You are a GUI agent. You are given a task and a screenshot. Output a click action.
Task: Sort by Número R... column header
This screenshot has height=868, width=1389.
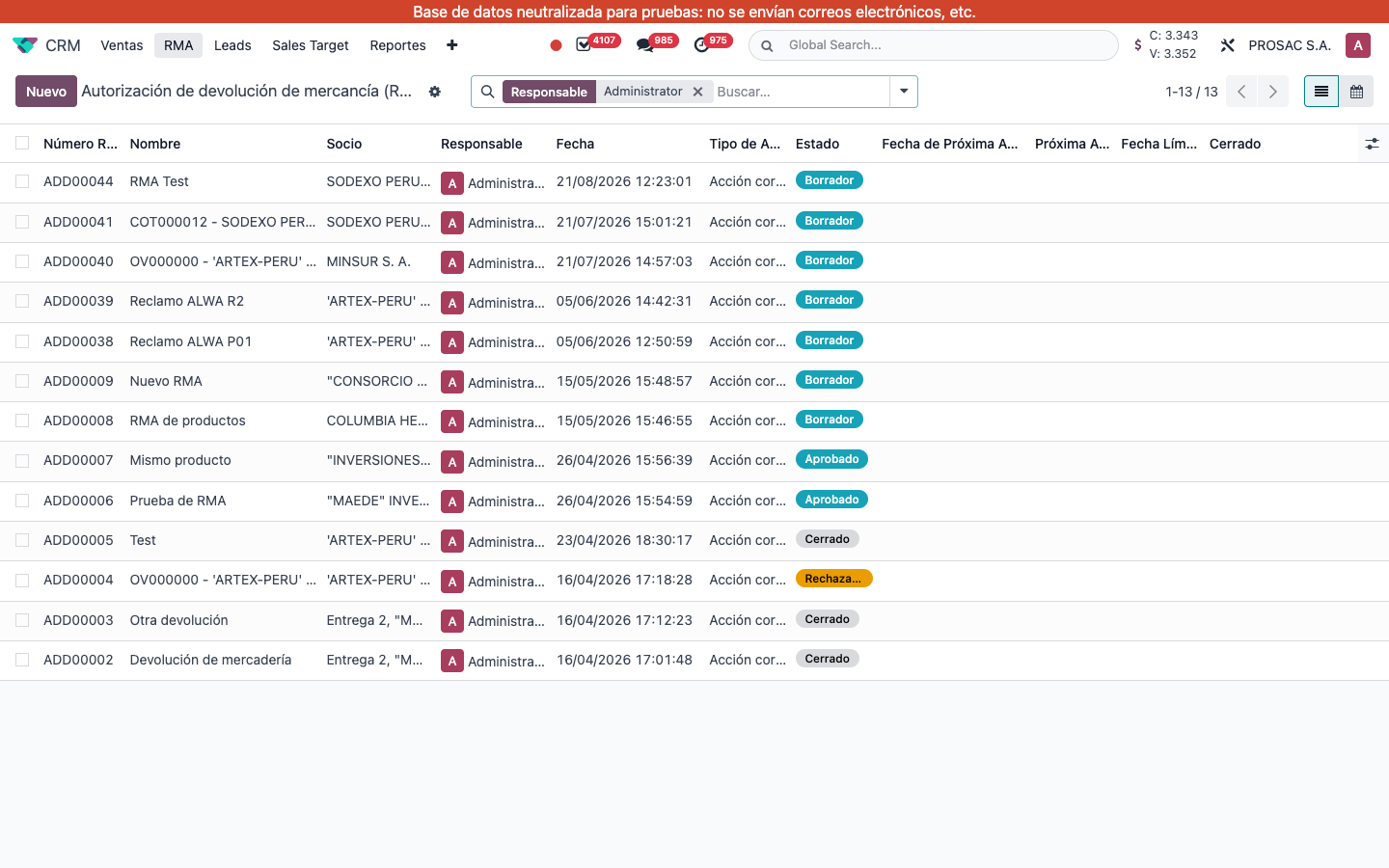80,144
